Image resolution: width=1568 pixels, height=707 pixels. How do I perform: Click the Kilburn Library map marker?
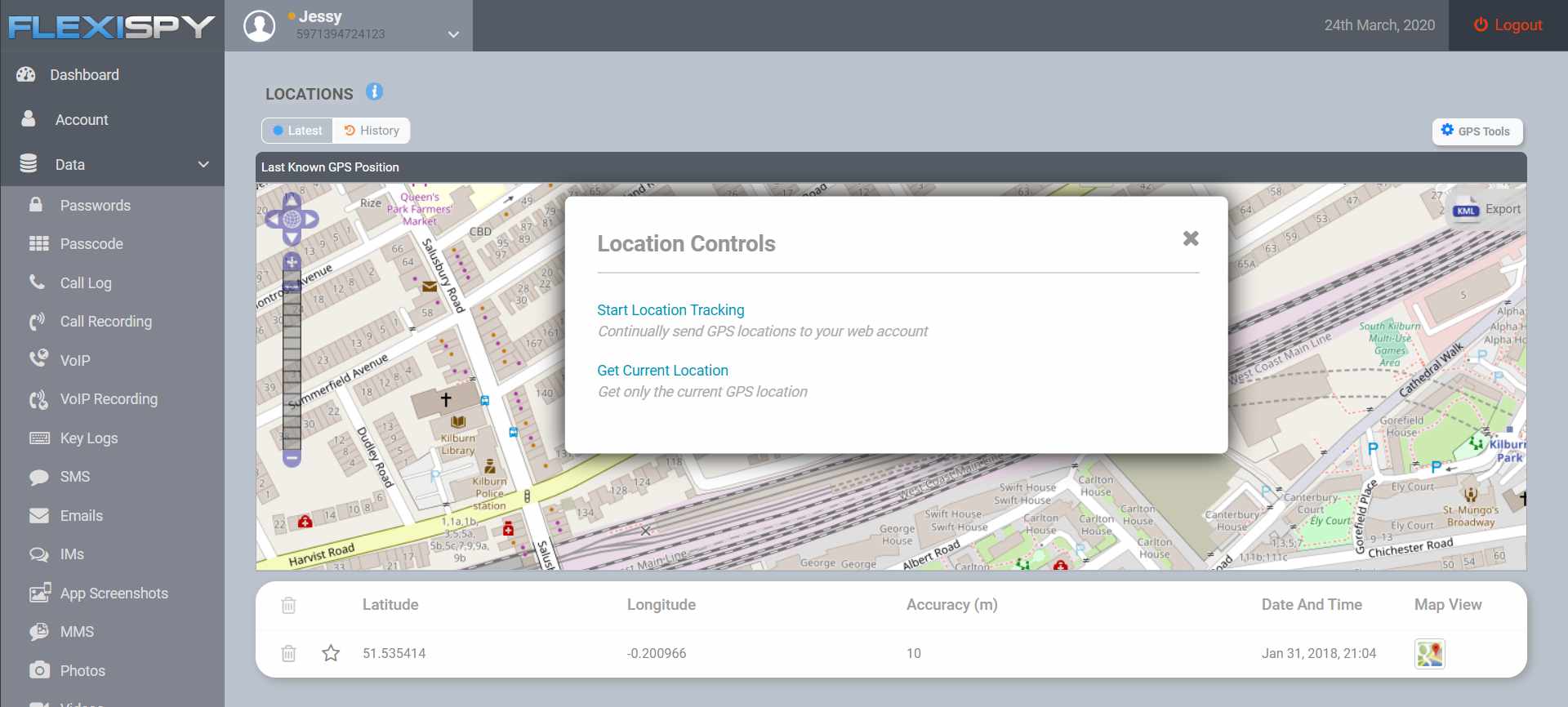point(458,422)
